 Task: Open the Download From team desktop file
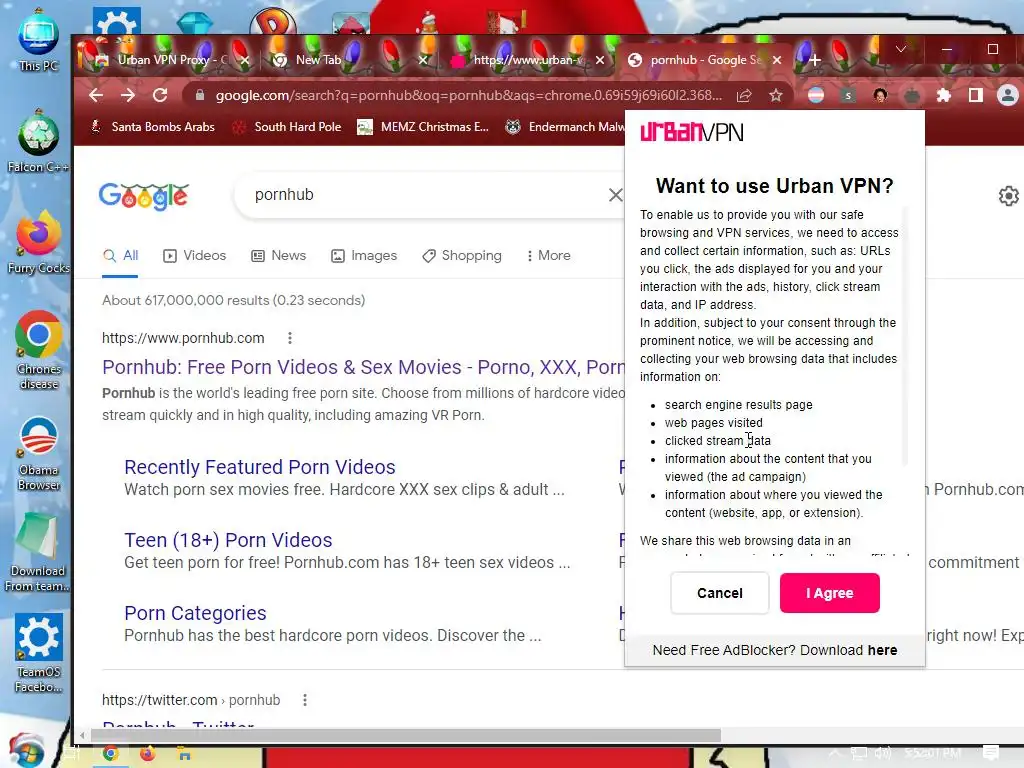pyautogui.click(x=38, y=552)
